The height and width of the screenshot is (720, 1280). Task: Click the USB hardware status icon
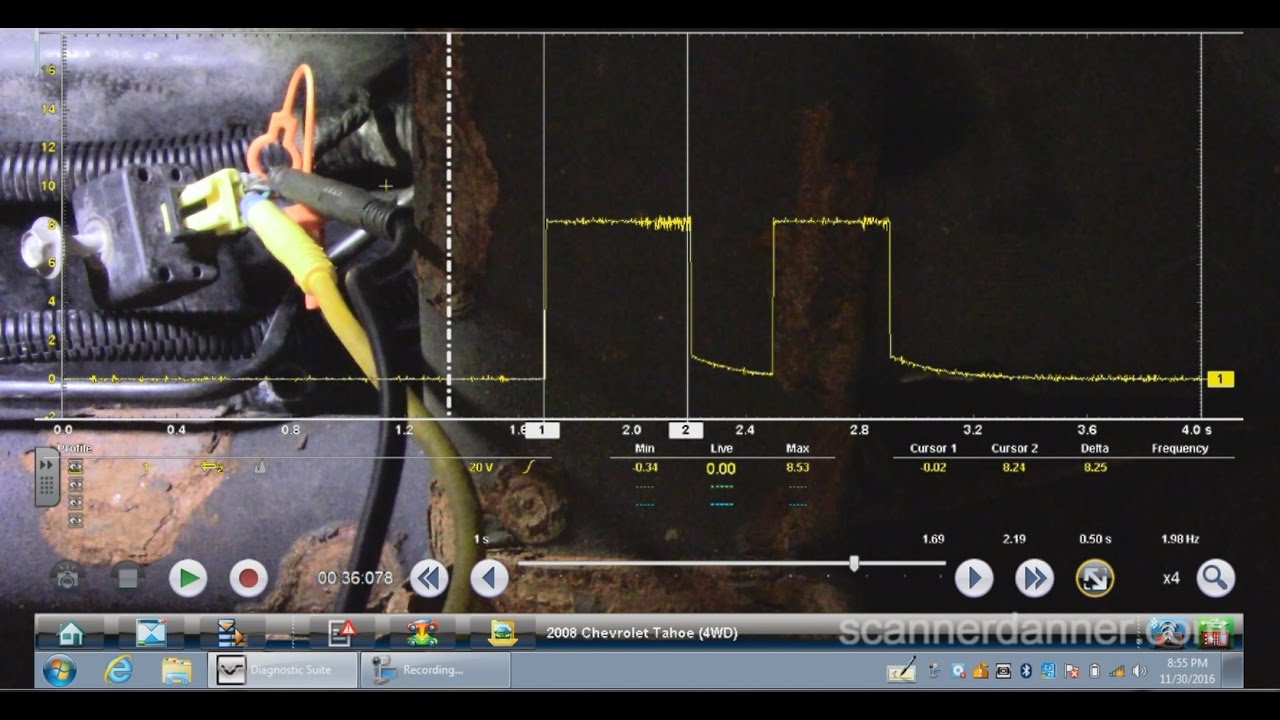[x=1215, y=633]
